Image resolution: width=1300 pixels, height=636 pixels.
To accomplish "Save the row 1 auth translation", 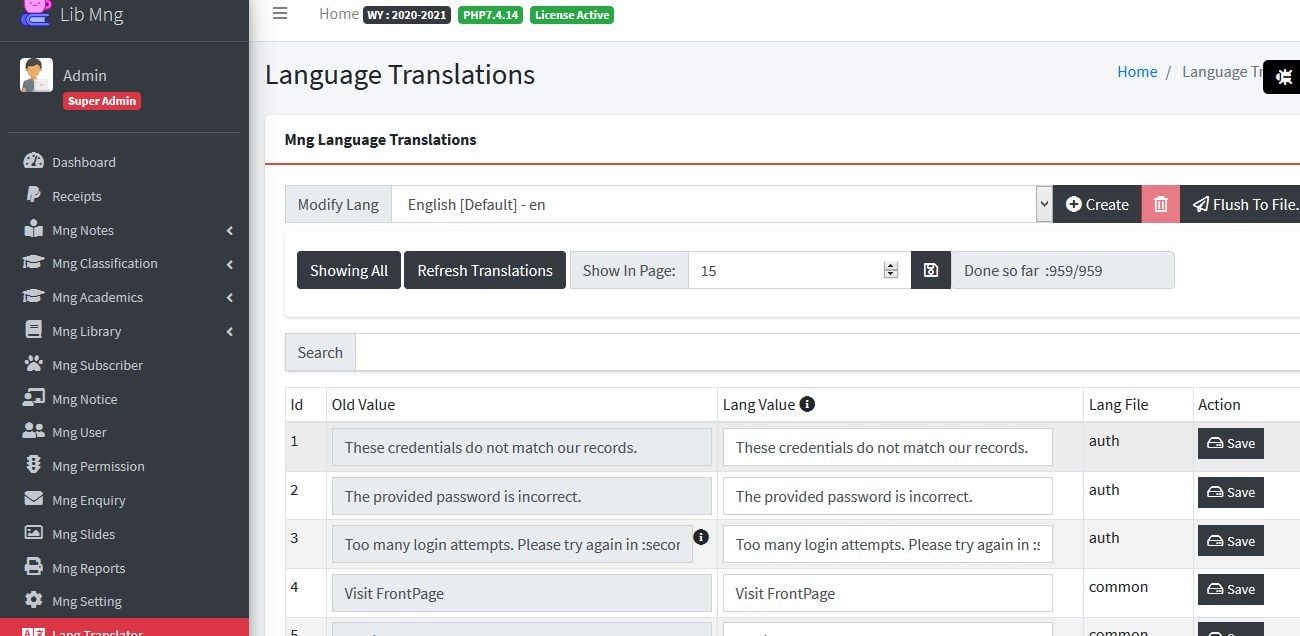I will tap(1230, 443).
